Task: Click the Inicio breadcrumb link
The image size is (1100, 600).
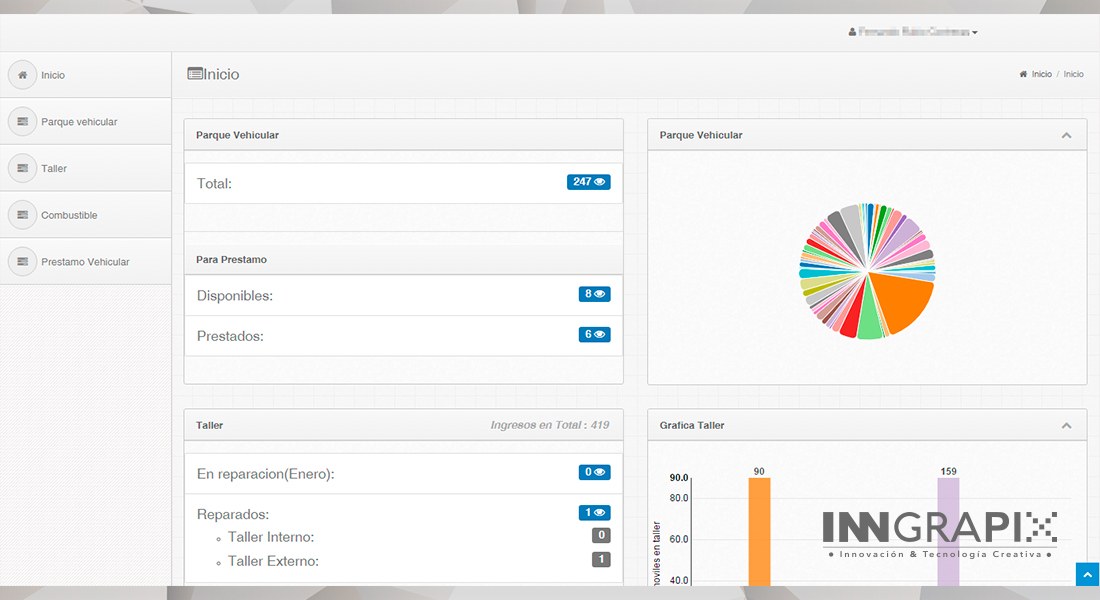Action: click(1042, 75)
